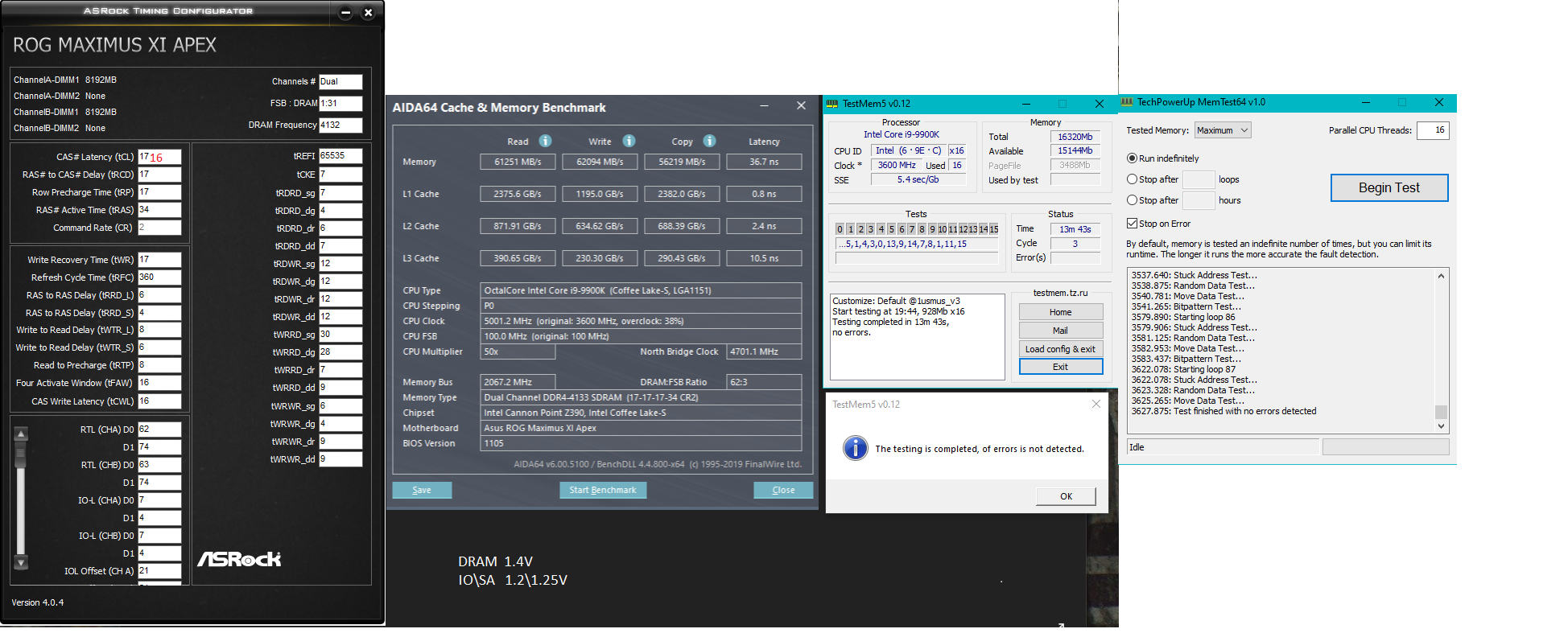Click the MemTest64 Idle status field

pyautogui.click(x=1223, y=447)
